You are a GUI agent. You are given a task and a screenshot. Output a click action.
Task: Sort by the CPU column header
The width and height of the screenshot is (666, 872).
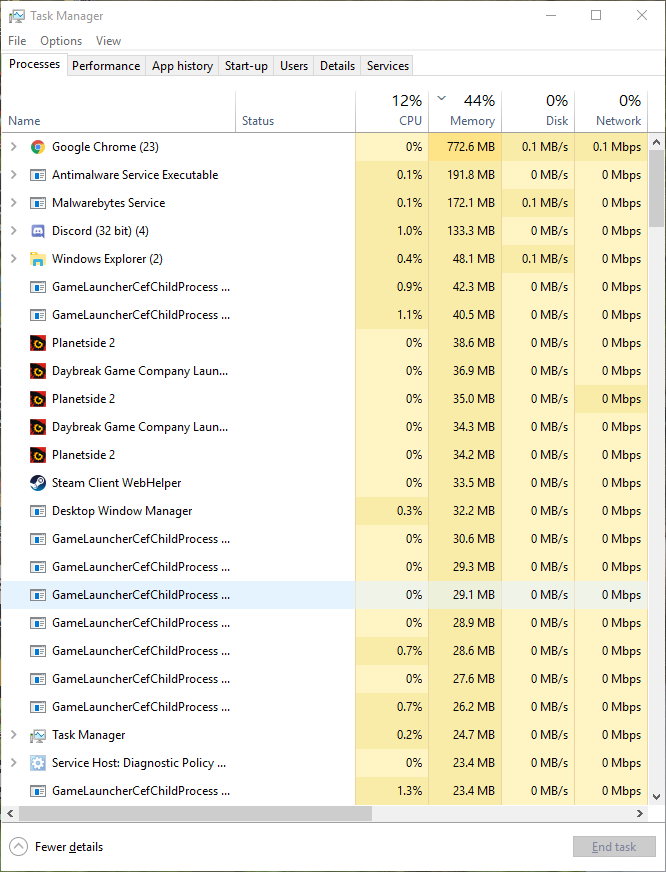pos(392,112)
